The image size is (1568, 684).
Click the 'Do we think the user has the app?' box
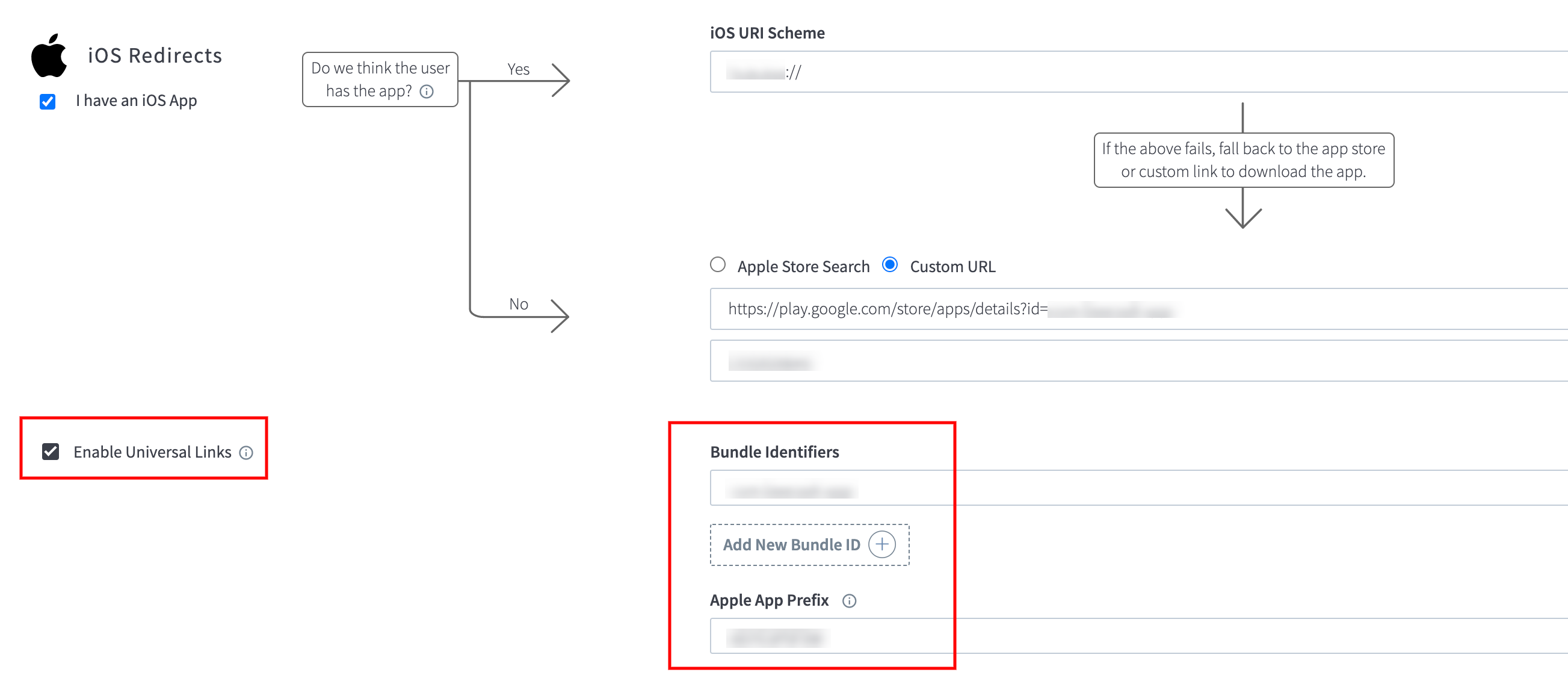[380, 79]
